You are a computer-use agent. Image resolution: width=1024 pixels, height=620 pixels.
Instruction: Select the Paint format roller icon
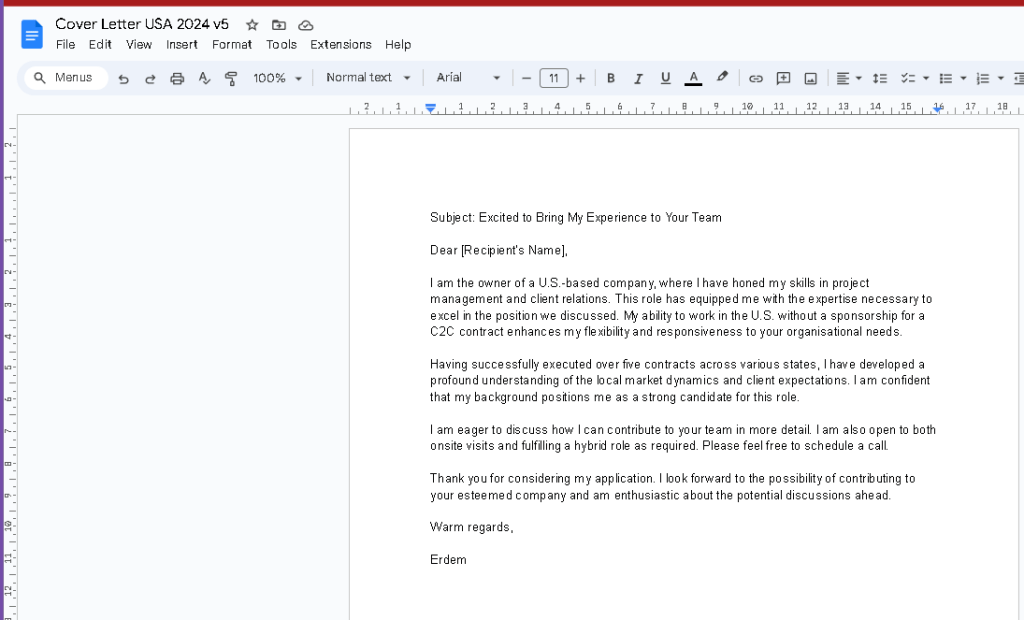click(231, 78)
